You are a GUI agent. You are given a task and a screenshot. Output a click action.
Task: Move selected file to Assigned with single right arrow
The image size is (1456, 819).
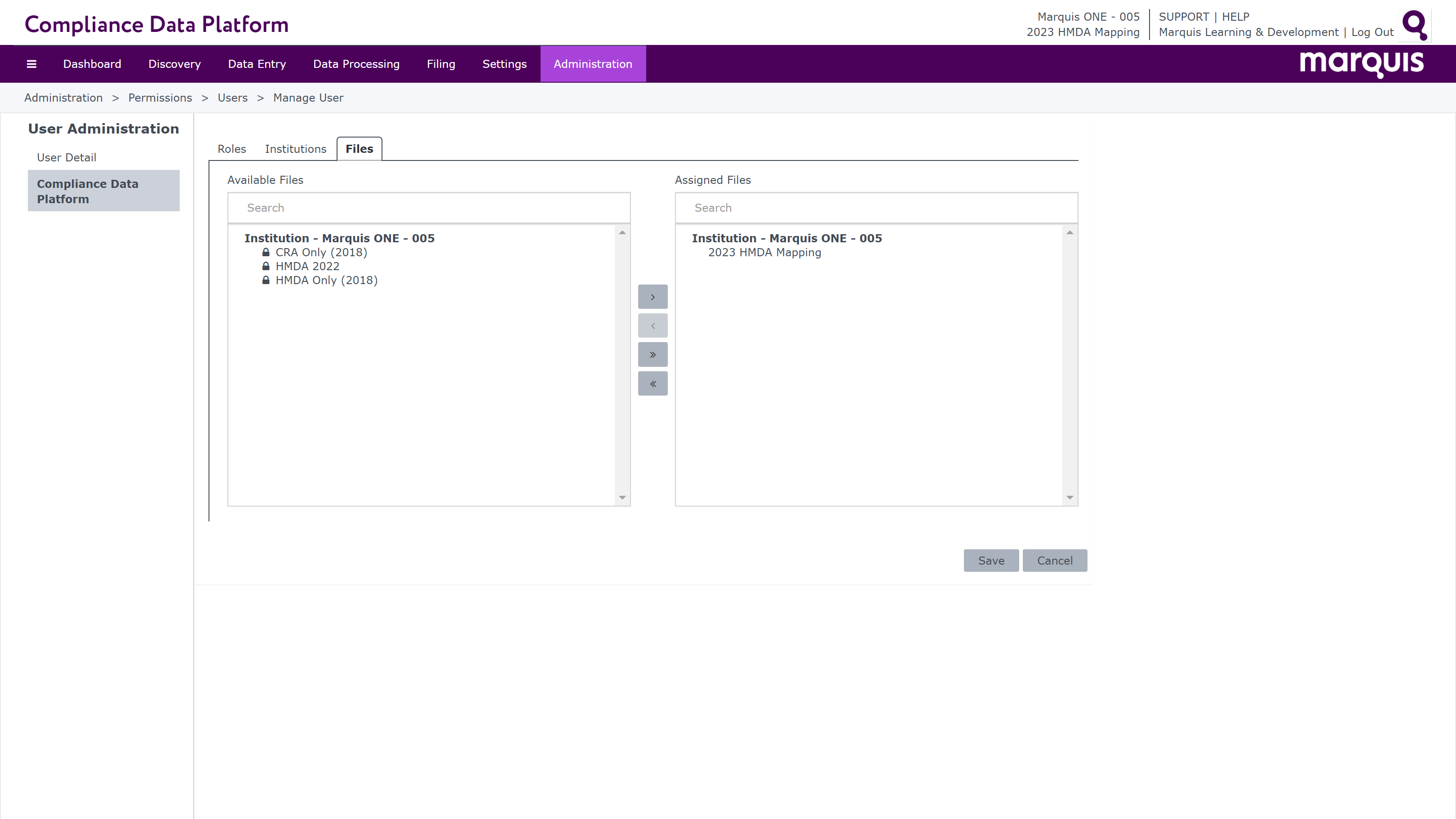[x=652, y=297]
